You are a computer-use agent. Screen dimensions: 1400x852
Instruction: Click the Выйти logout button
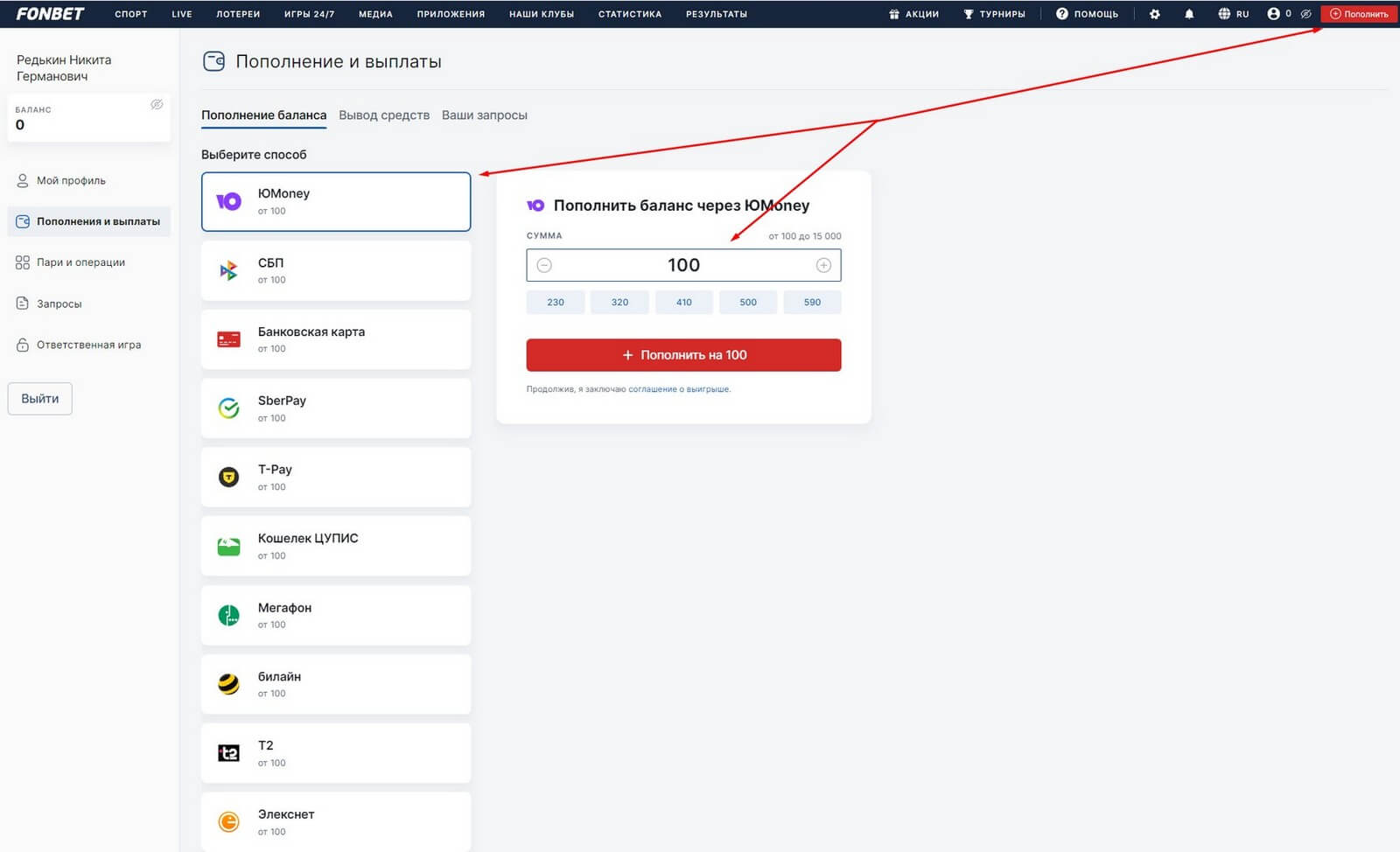tap(40, 398)
